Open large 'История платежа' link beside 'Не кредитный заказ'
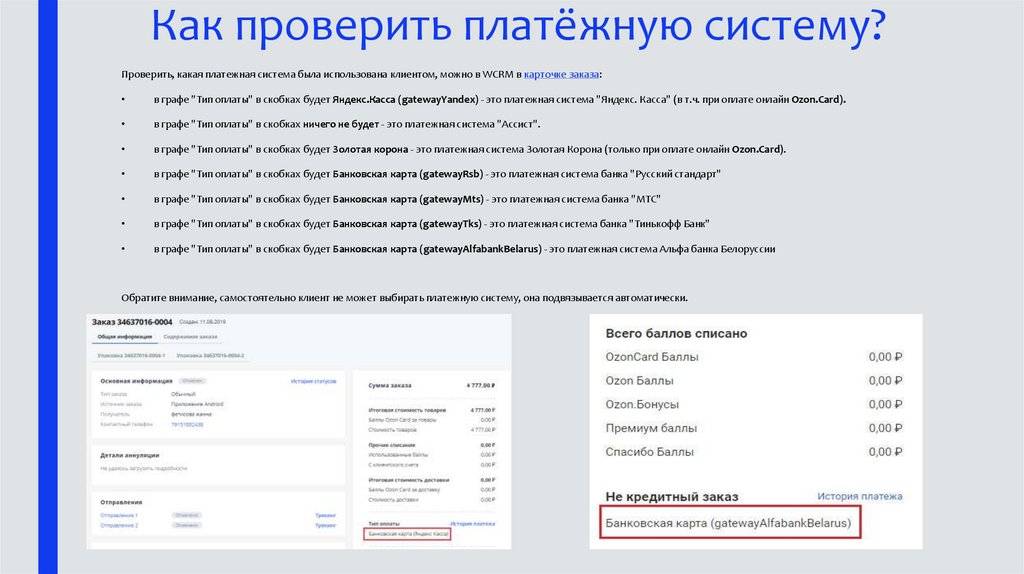The width and height of the screenshot is (1024, 574). coord(859,496)
